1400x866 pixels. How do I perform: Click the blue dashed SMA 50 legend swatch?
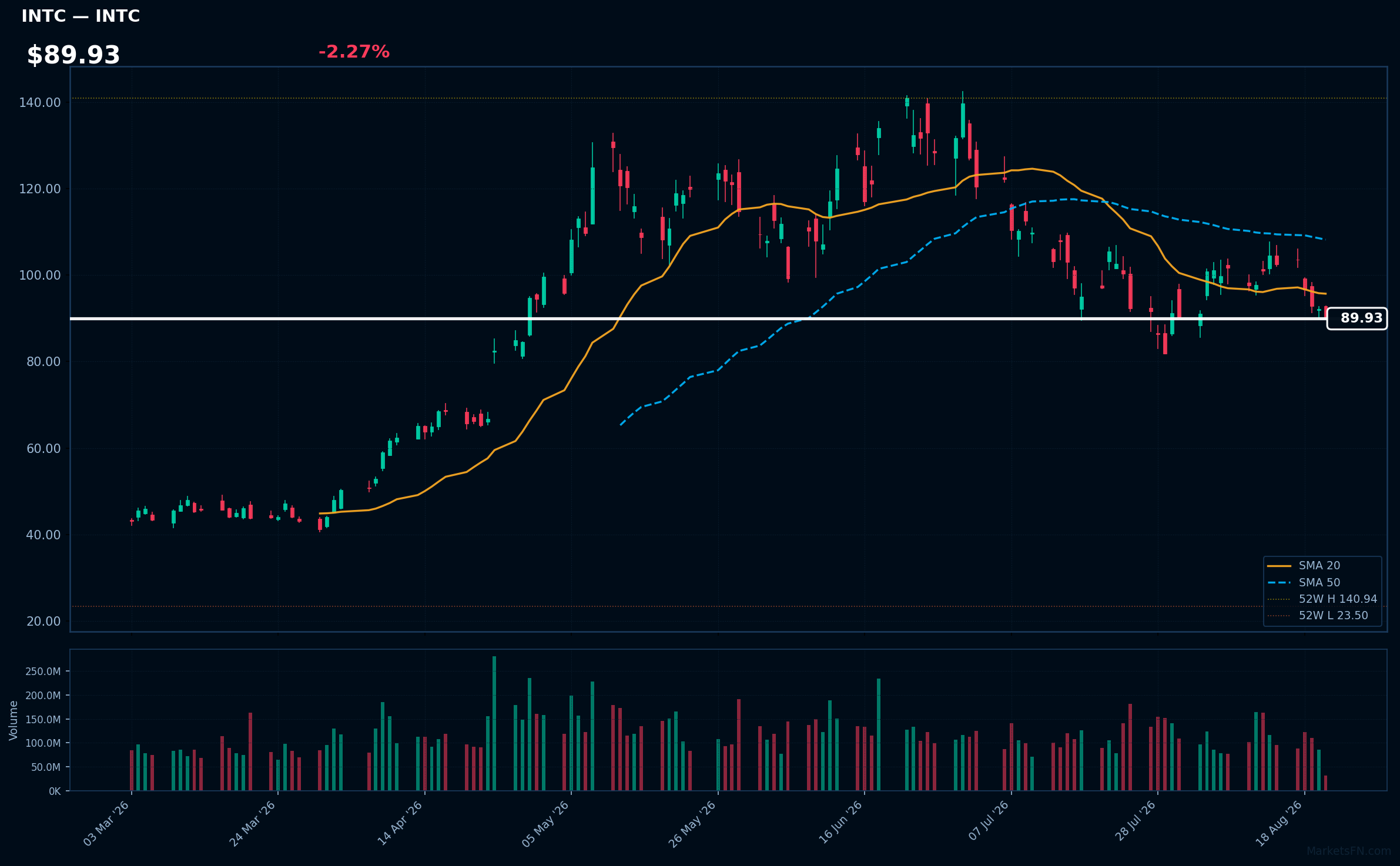point(1279,583)
